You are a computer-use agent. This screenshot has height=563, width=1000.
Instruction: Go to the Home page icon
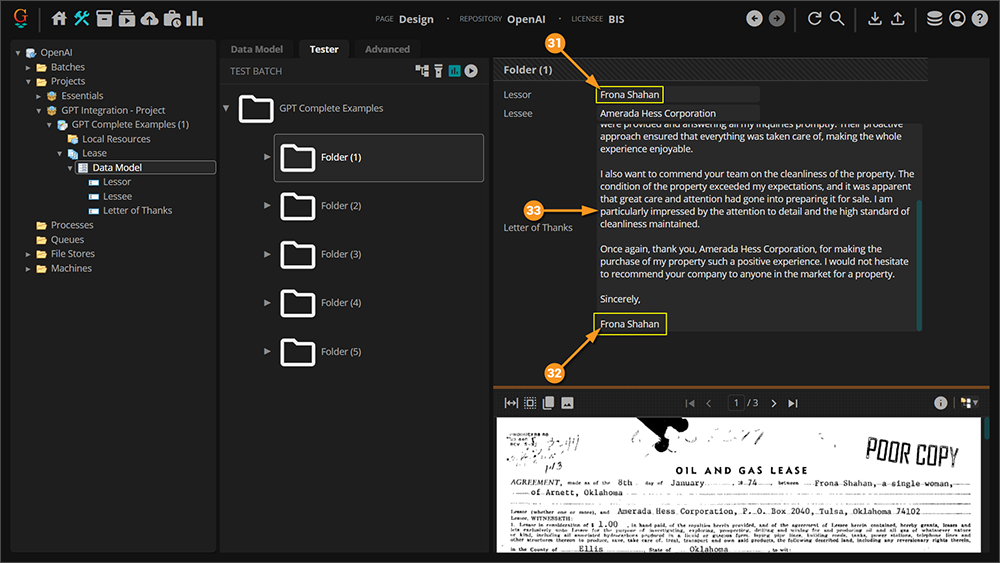pyautogui.click(x=59, y=18)
